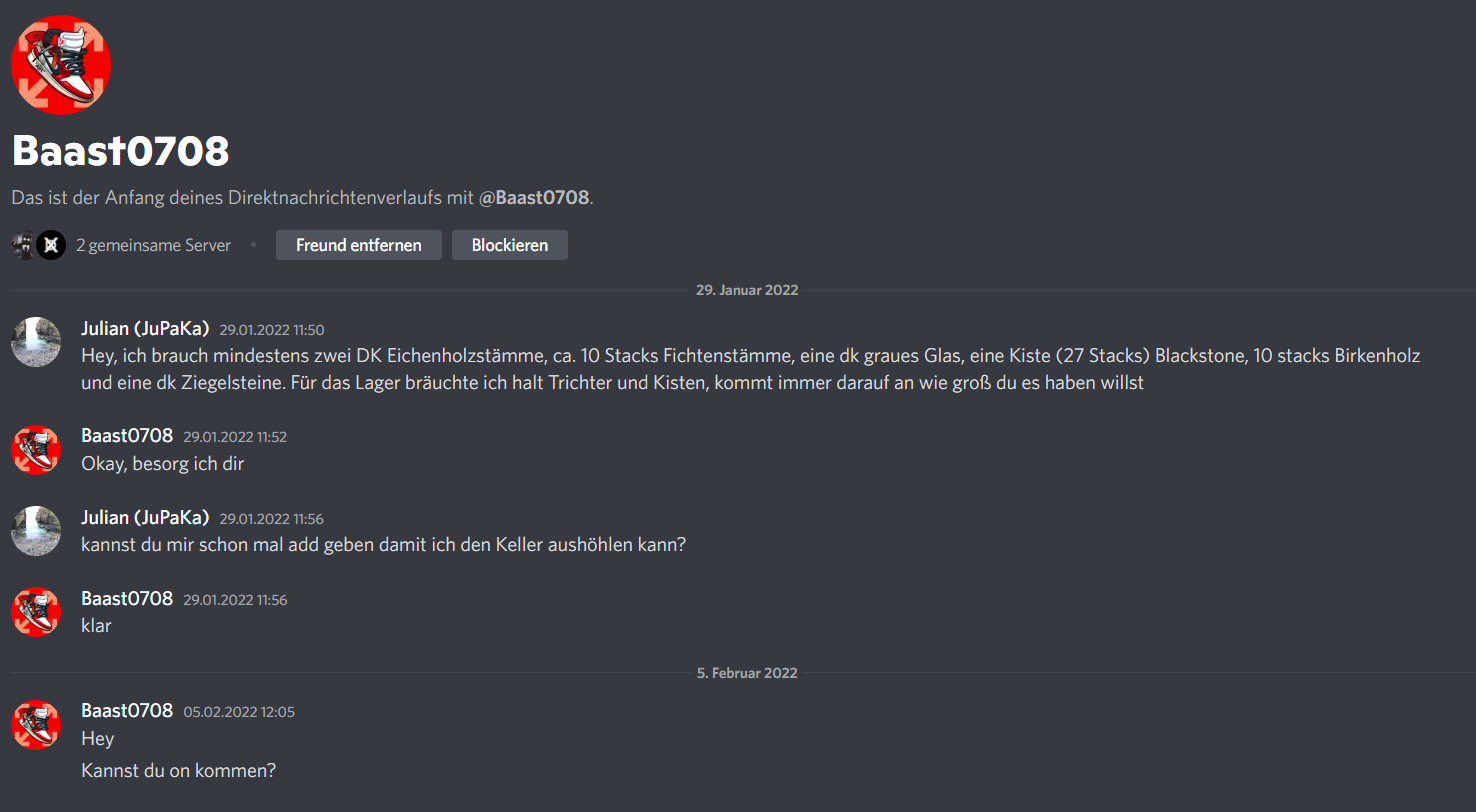Screen dimensions: 1476x812
Task: Click the 'Blockieren' button
Action: [x=510, y=245]
